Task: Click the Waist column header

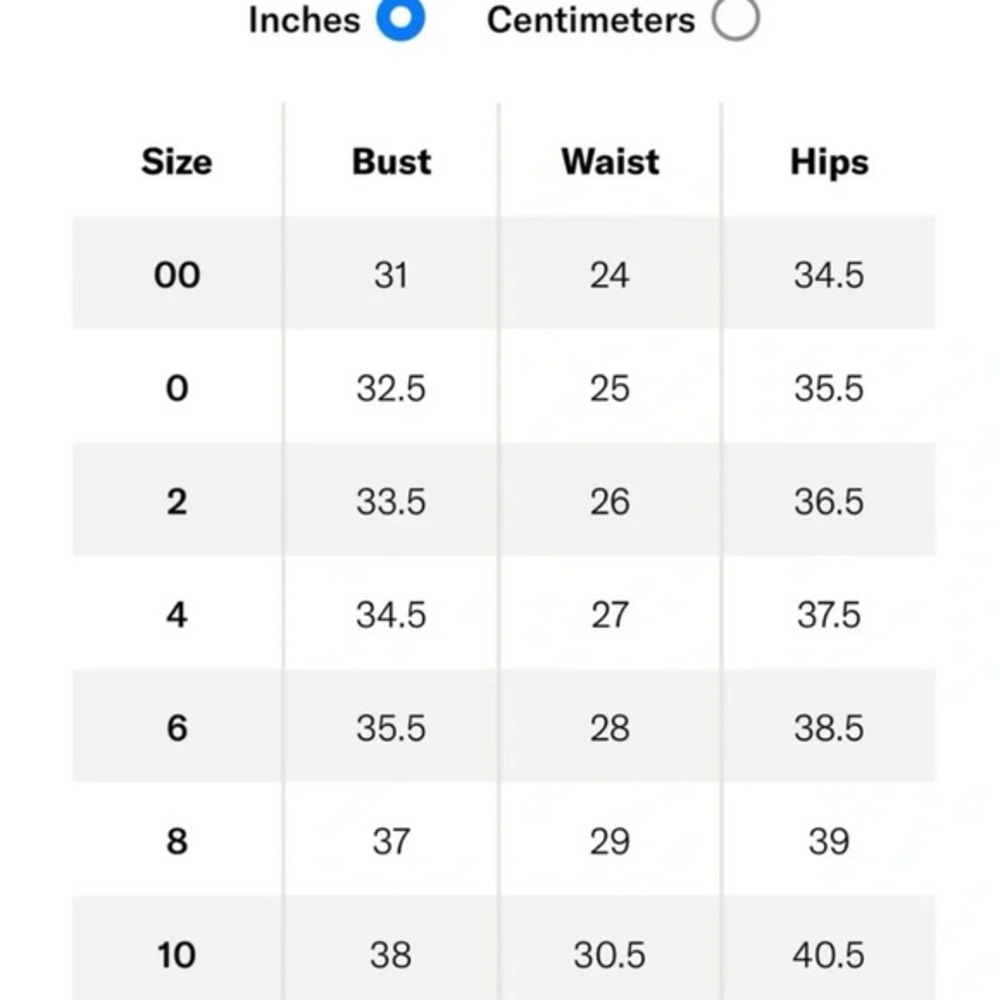Action: [x=610, y=161]
